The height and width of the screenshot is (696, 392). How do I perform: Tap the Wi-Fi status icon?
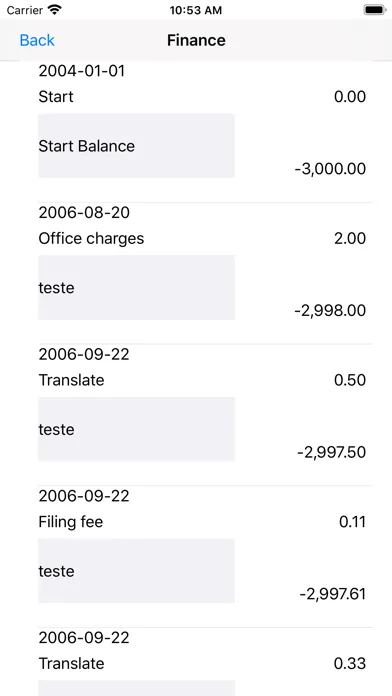click(55, 10)
